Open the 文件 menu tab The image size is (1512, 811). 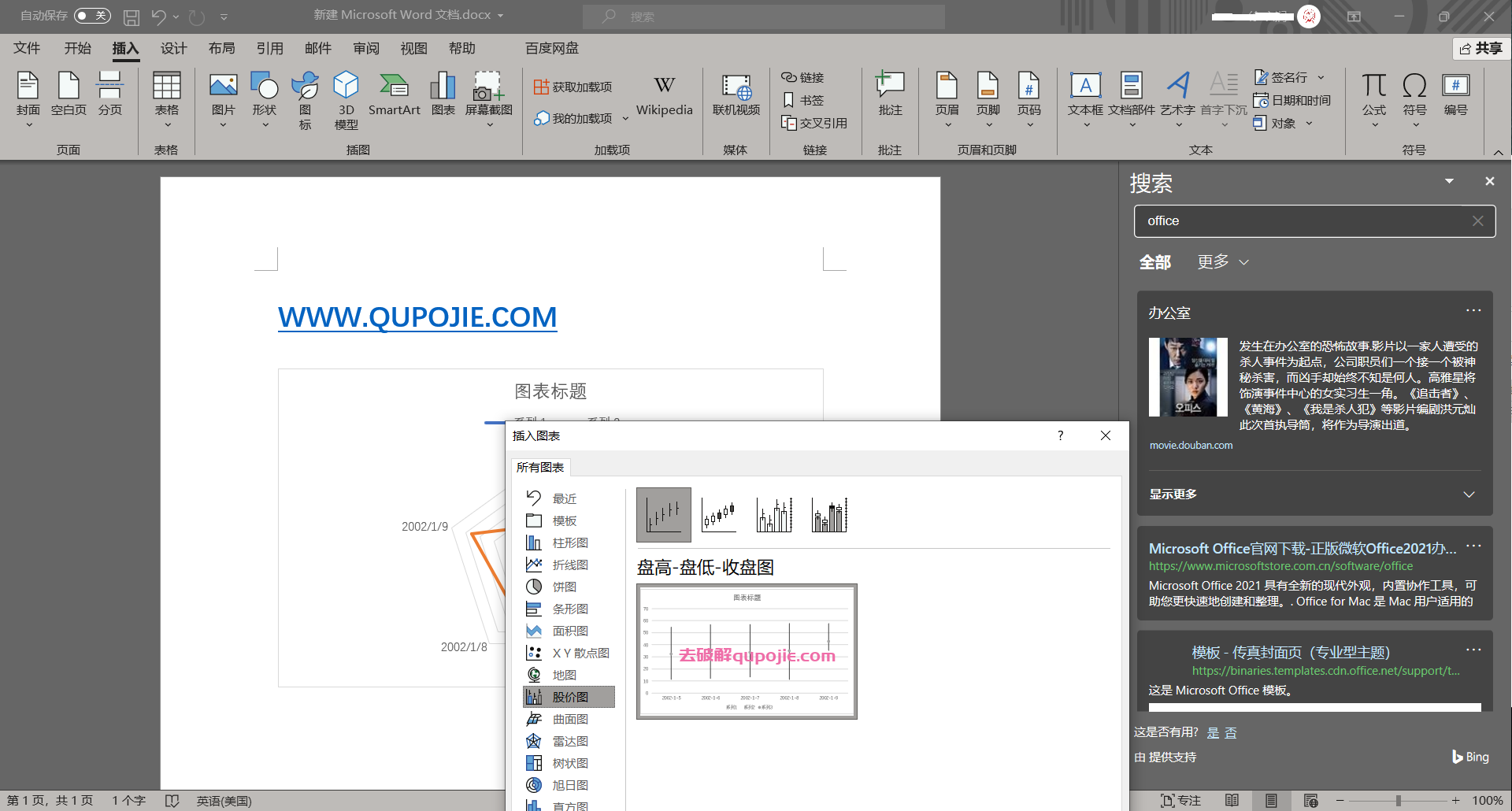27,49
